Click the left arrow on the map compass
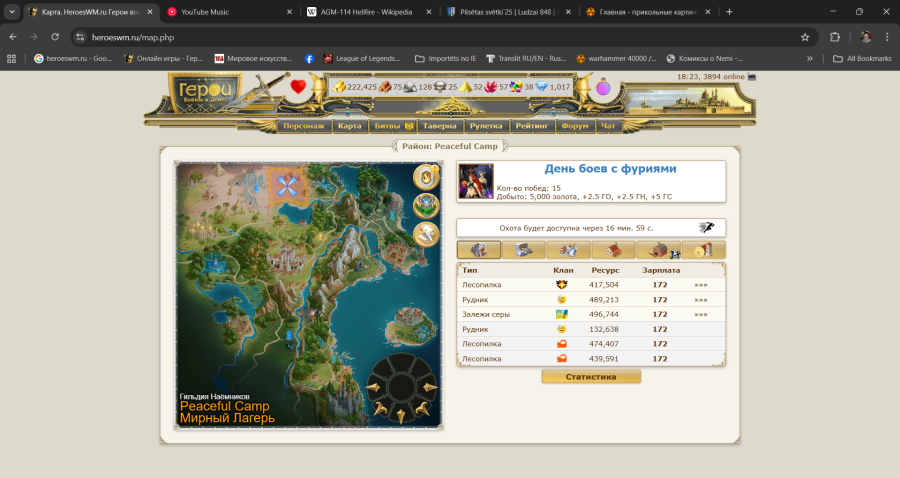 pos(373,388)
